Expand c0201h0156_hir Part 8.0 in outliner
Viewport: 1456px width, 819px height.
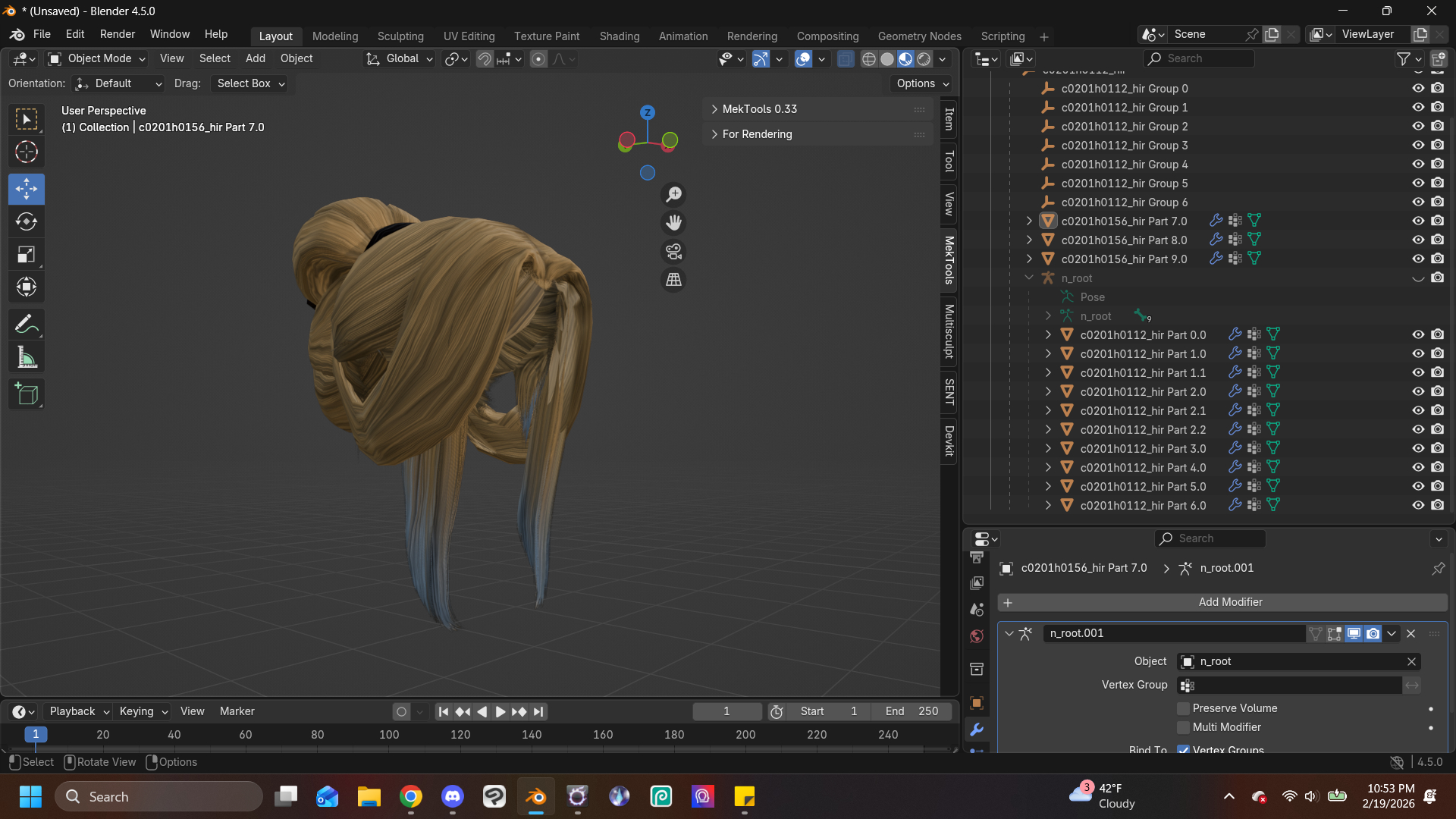click(x=1029, y=240)
